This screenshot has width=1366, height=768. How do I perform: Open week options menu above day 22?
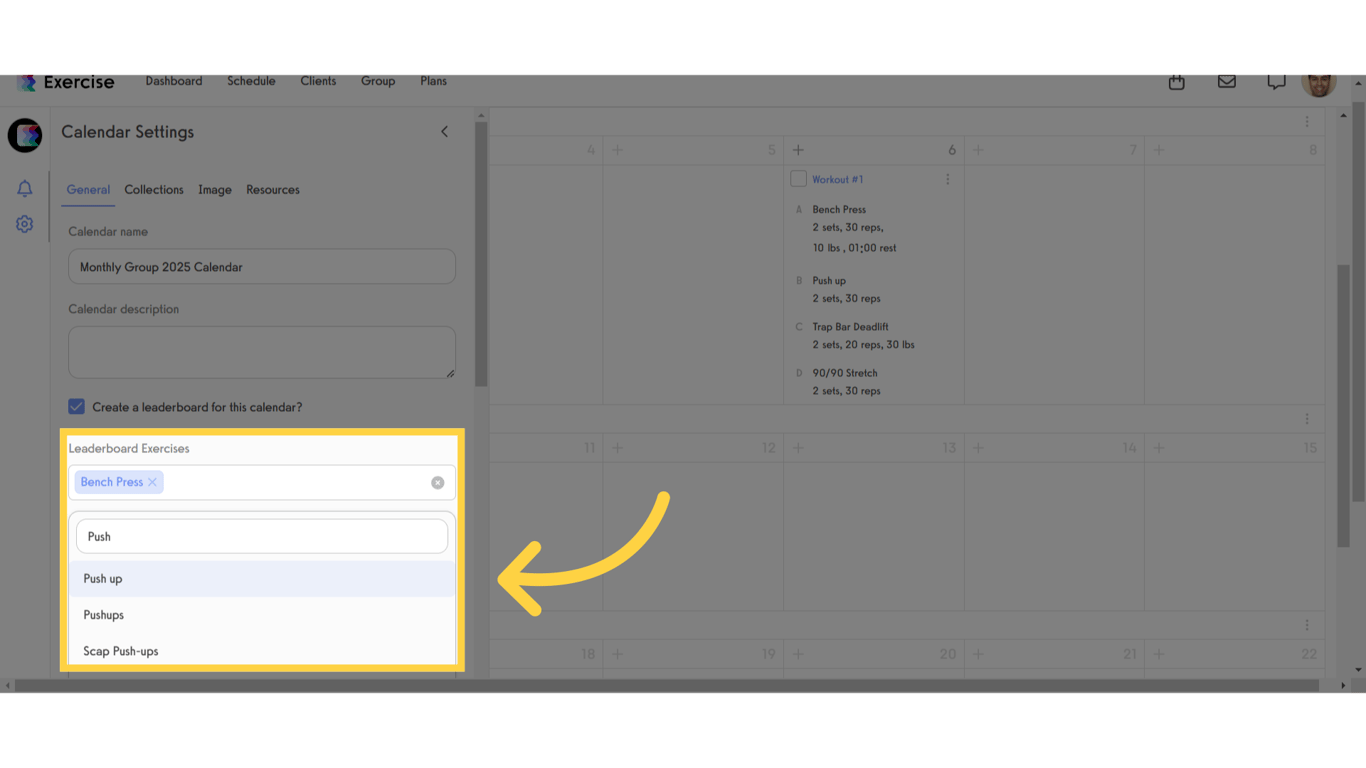tap(1307, 625)
